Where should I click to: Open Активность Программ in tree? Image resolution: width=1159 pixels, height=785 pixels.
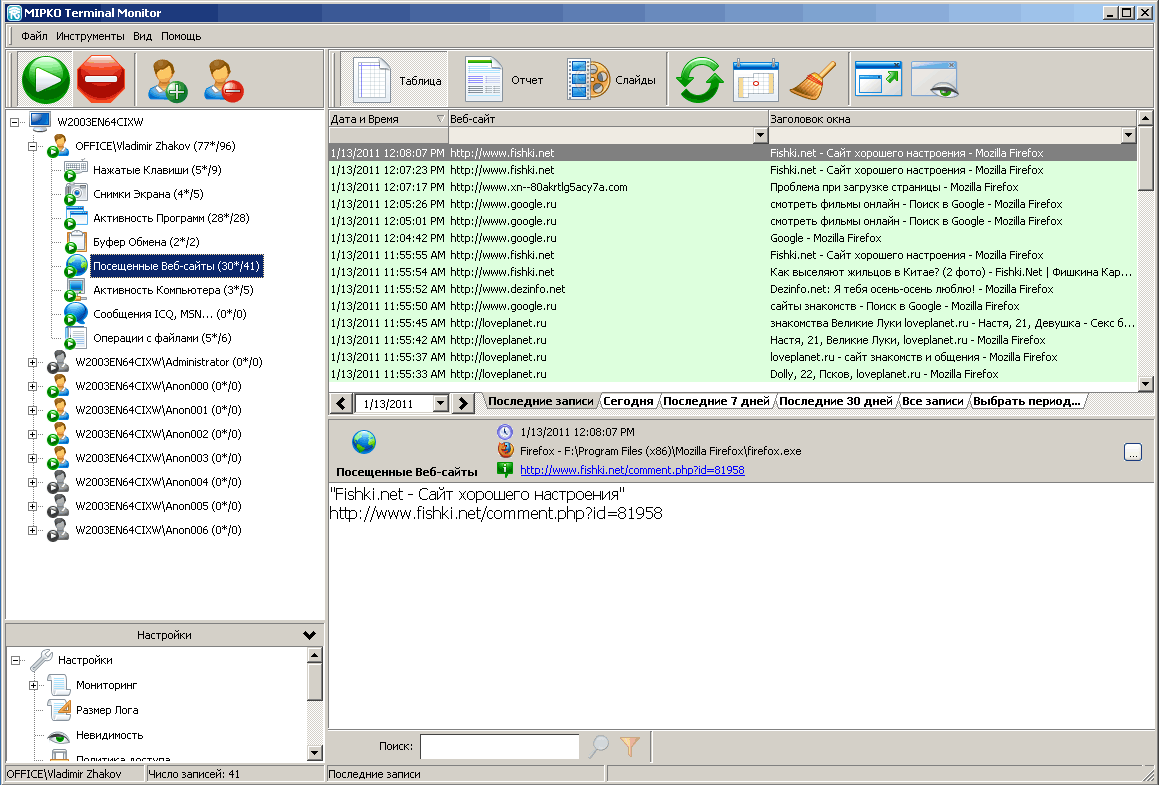(171, 218)
